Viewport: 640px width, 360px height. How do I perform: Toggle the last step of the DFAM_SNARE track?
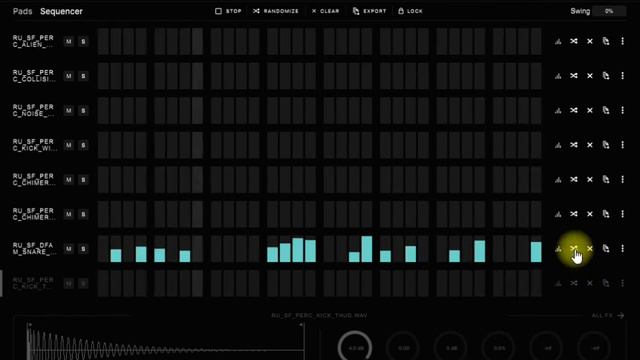(x=536, y=249)
